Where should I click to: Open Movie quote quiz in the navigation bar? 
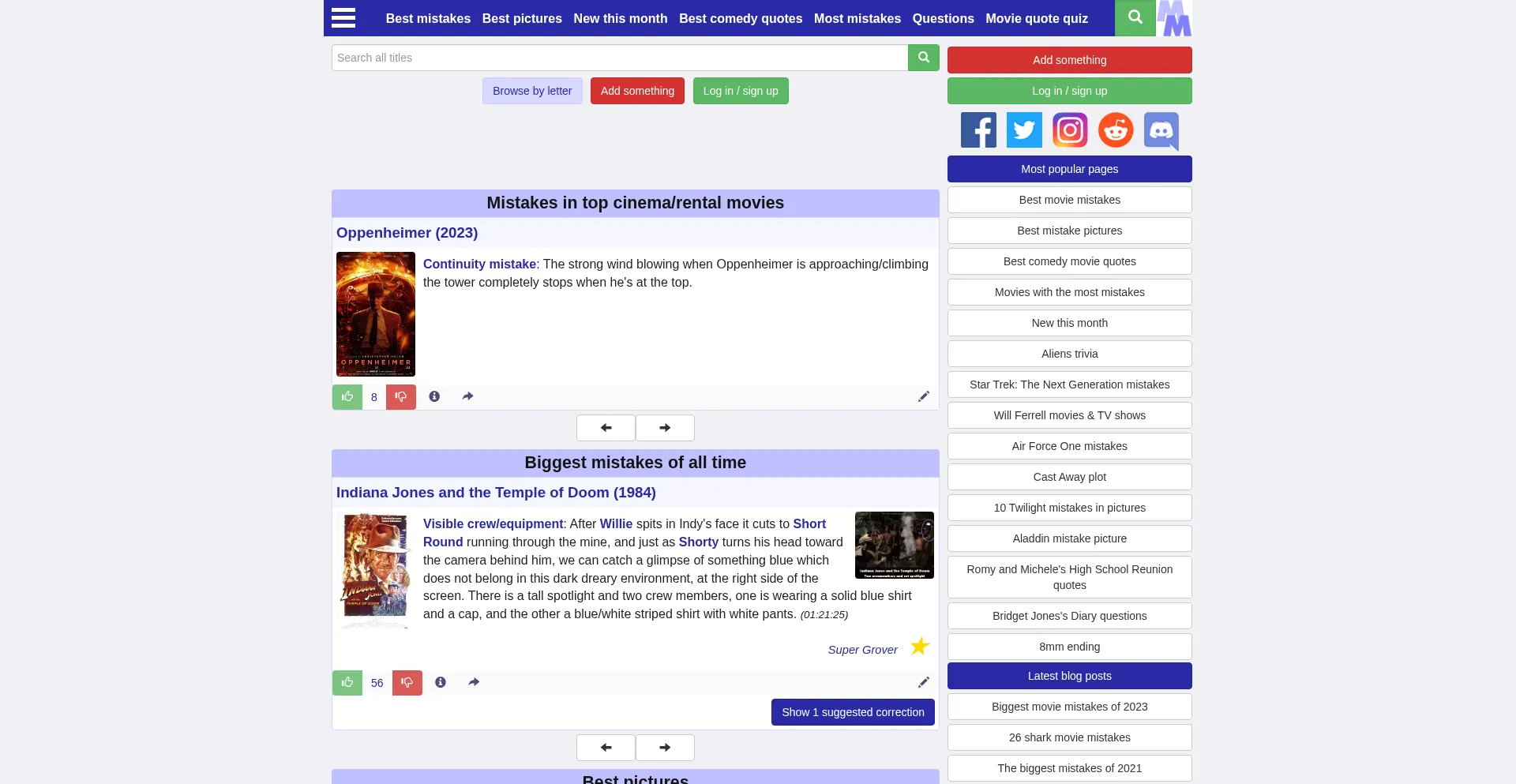point(1037,18)
